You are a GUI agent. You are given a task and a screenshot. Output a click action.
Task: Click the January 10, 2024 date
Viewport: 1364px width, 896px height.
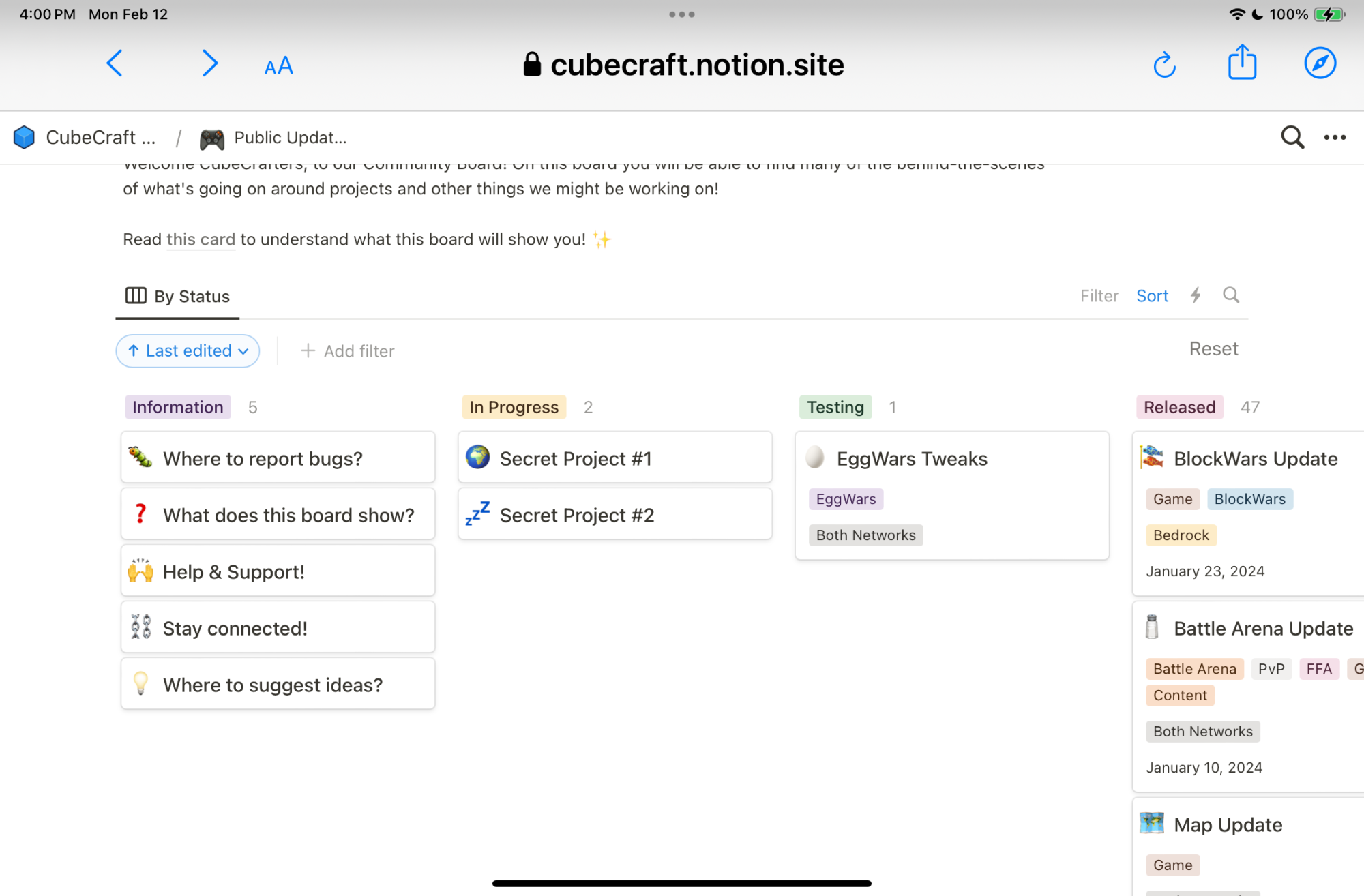click(1204, 768)
